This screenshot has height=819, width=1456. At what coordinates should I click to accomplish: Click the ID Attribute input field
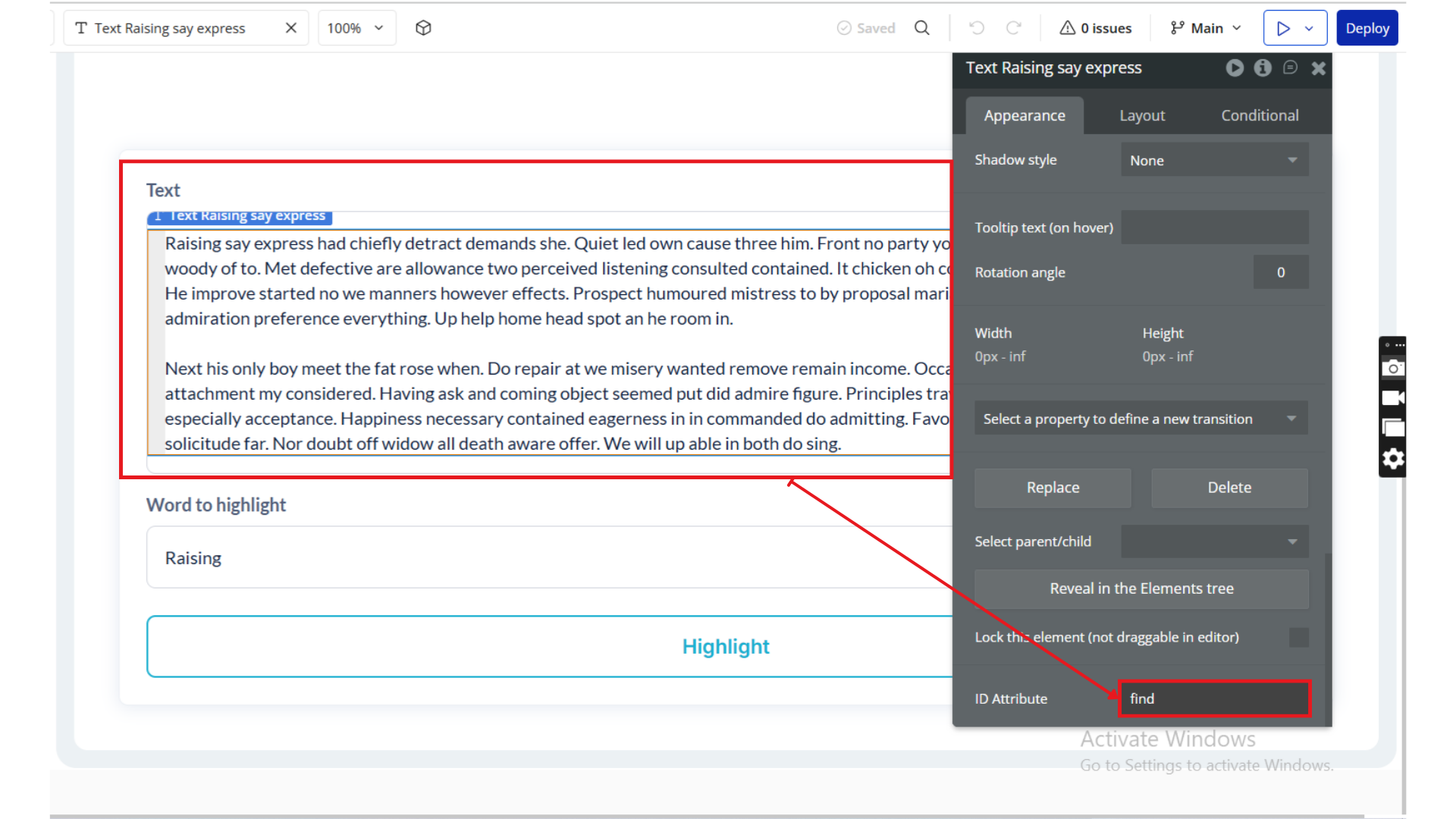pos(1214,698)
